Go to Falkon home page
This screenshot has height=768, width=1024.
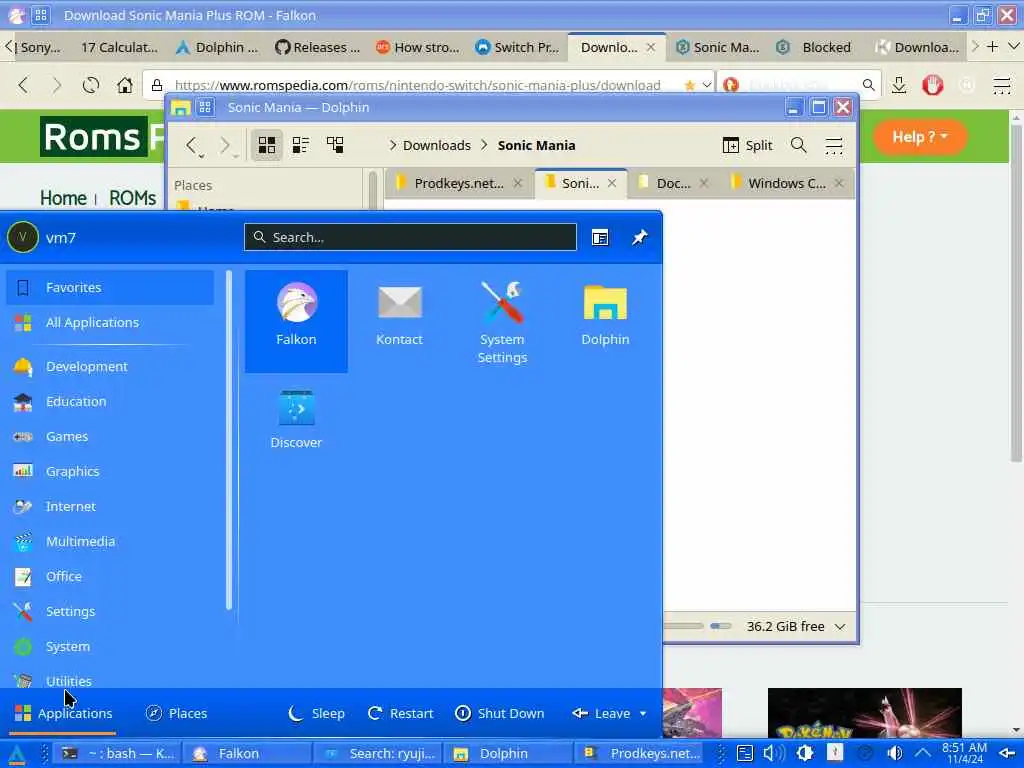pyautogui.click(x=124, y=85)
